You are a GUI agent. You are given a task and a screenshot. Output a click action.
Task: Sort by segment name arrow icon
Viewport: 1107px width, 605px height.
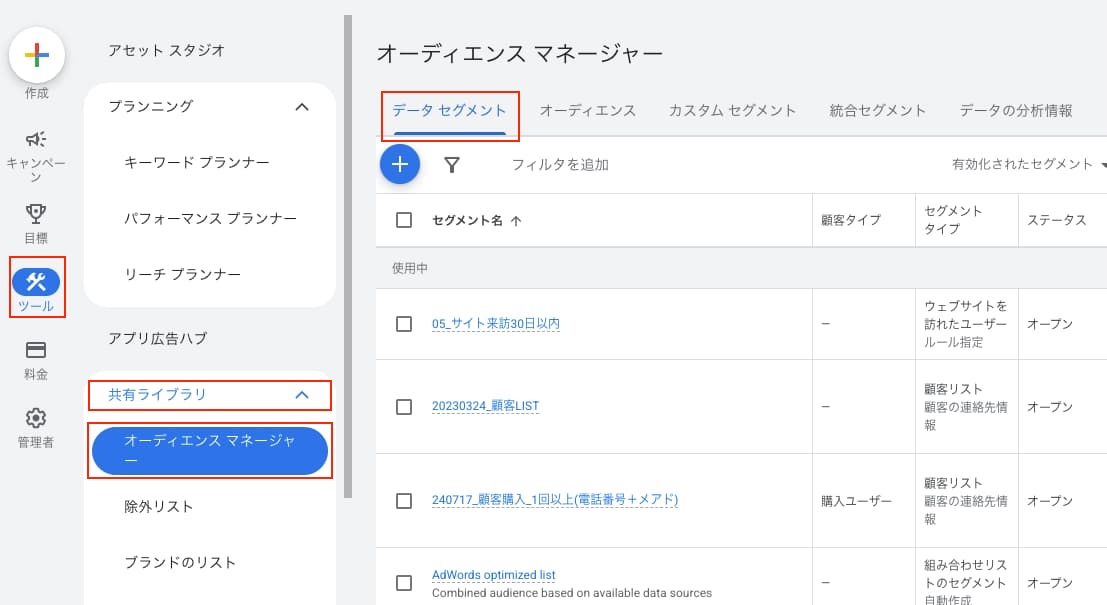(x=516, y=221)
